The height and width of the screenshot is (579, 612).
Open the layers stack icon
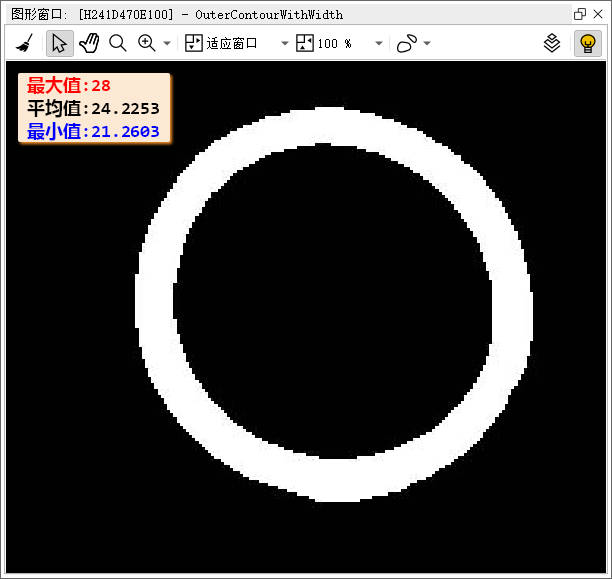coord(552,43)
